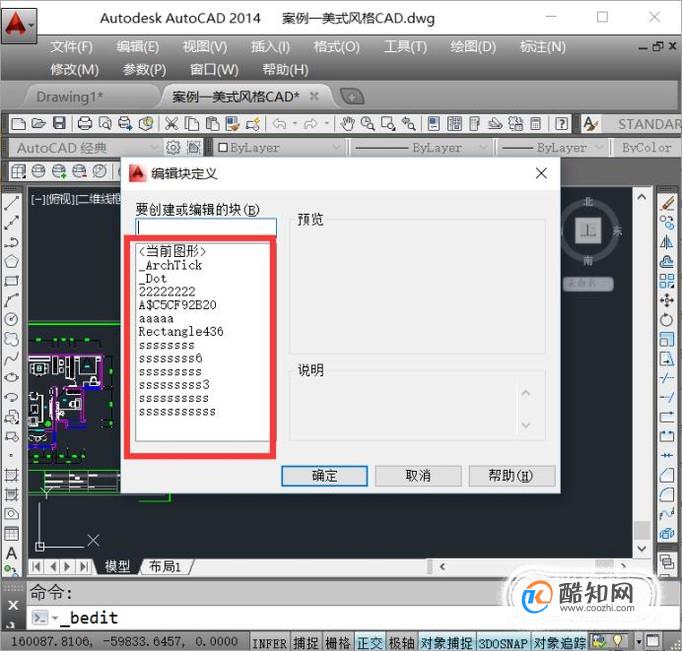Click the drawing area vertical scrollbar down arrow
The width and height of the screenshot is (682, 651).
[x=642, y=549]
